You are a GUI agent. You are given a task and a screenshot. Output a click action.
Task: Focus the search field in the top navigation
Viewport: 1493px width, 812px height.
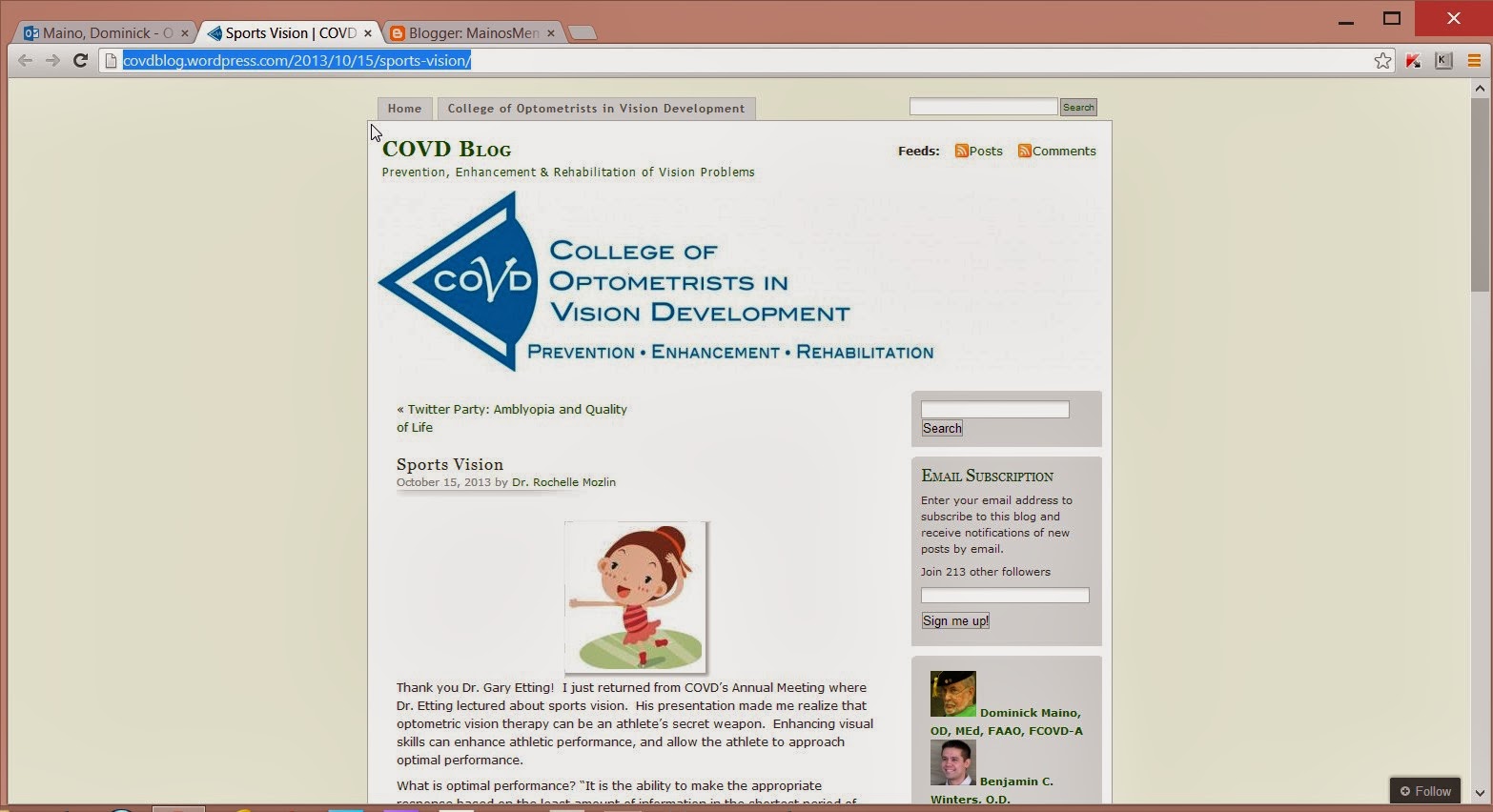(x=983, y=107)
